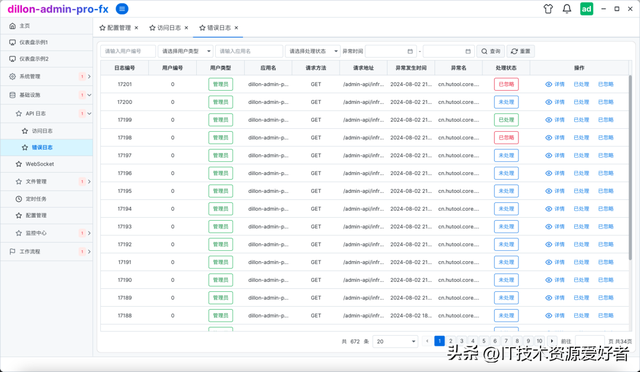
Task: Open the green 'ad' user avatar
Action: [x=587, y=9]
